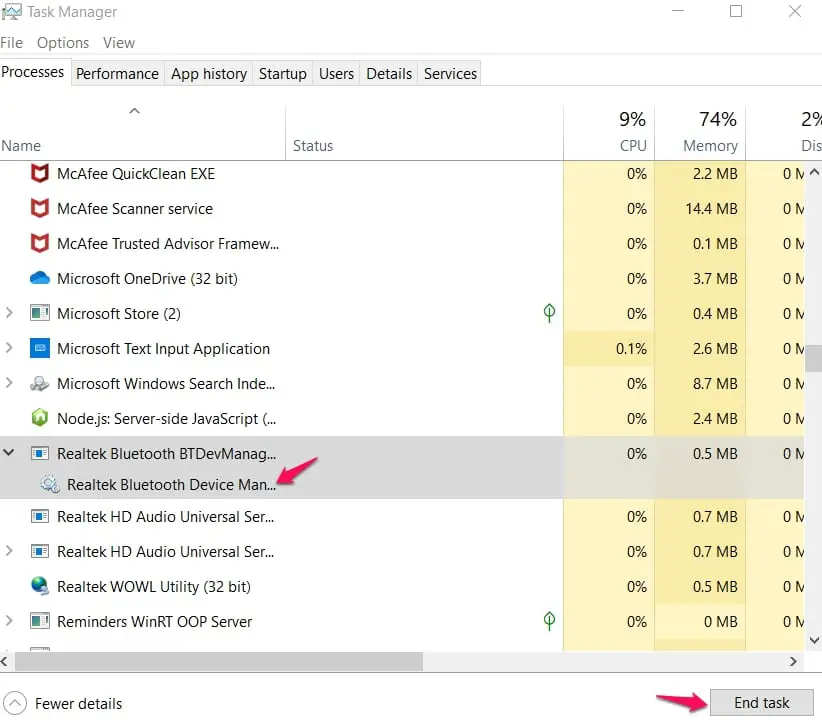The image size is (822, 726).
Task: Click the Node.js hexagon icon
Action: coord(40,418)
